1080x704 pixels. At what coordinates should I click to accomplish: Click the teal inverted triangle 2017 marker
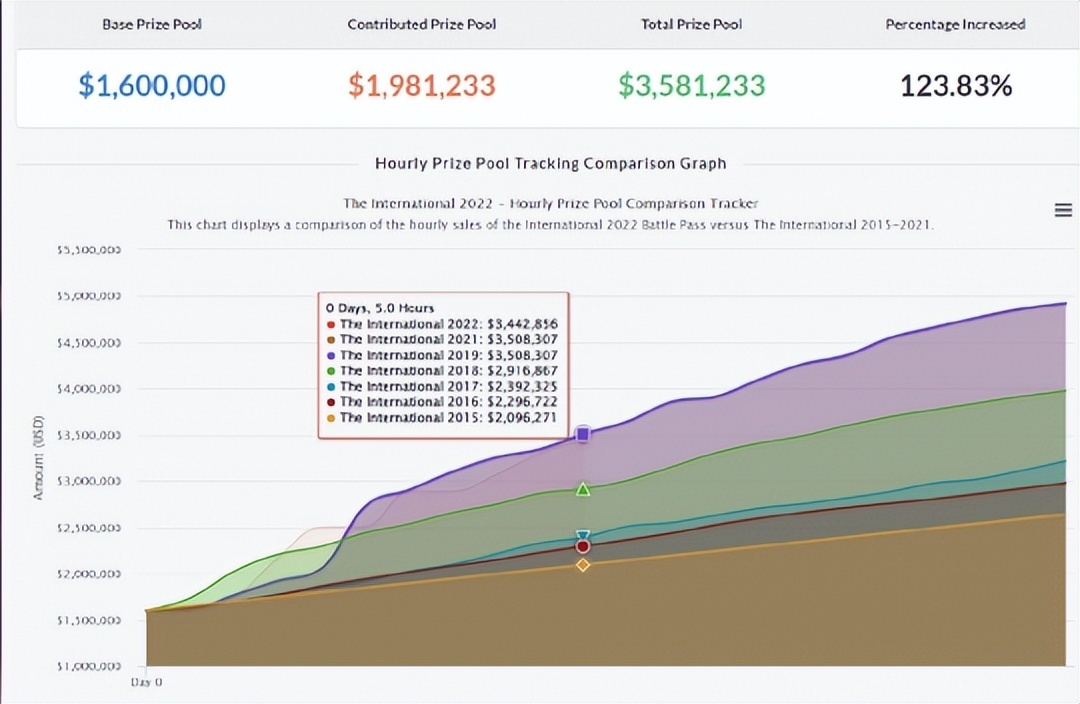click(x=583, y=537)
